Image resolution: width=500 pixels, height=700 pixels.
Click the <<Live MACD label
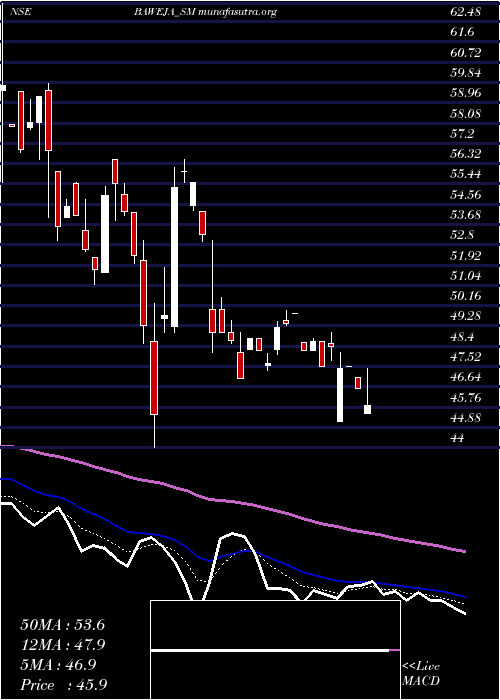pyautogui.click(x=421, y=674)
